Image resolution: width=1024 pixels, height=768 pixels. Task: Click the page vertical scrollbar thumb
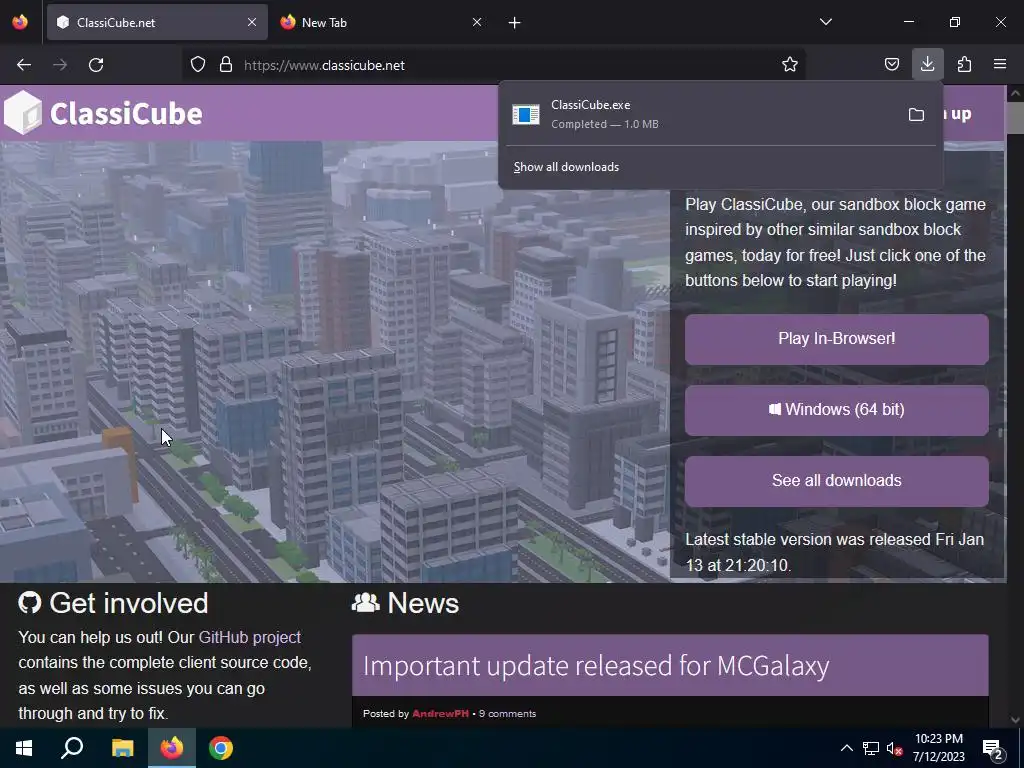click(x=1015, y=118)
